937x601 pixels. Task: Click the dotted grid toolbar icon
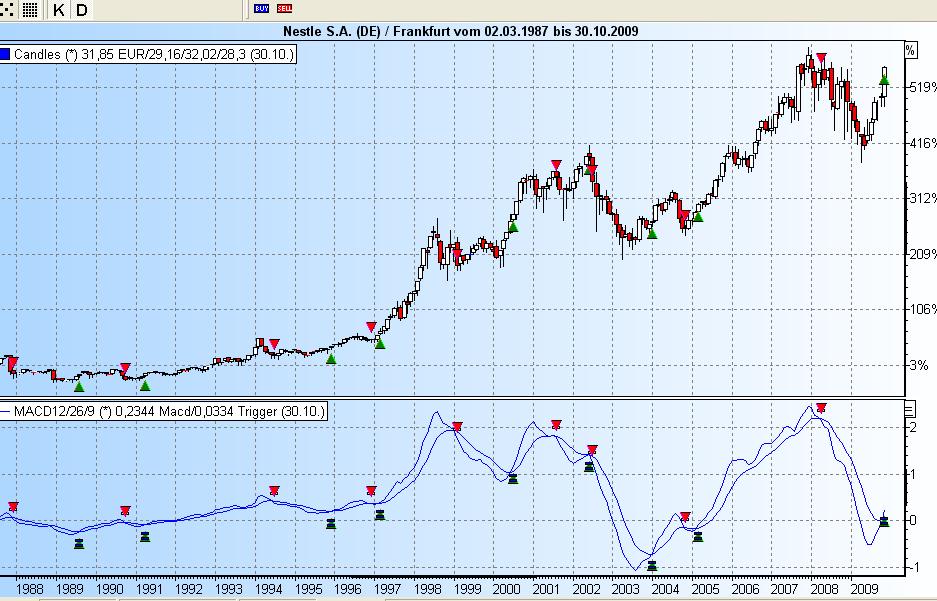coord(7,9)
